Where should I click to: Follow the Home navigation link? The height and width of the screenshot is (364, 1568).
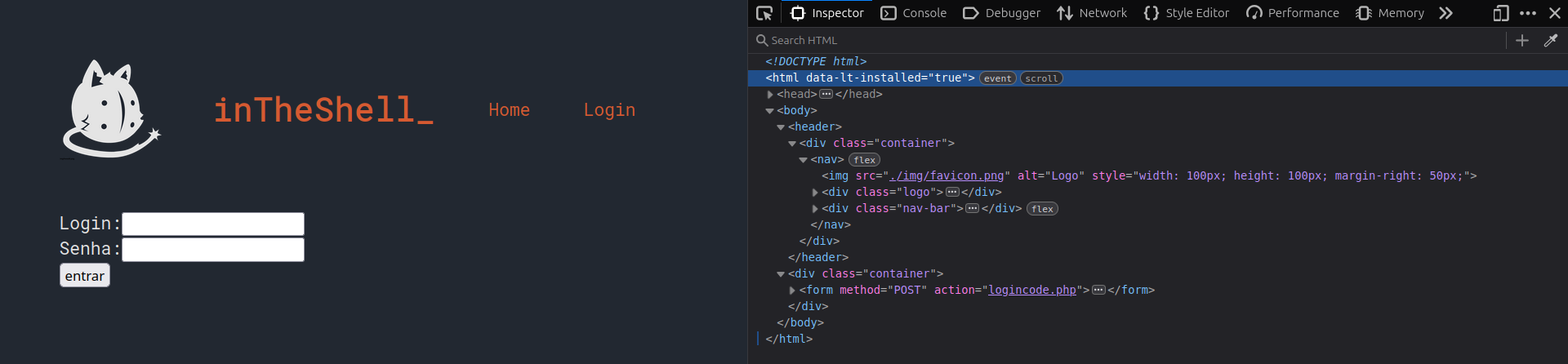pyautogui.click(x=509, y=110)
